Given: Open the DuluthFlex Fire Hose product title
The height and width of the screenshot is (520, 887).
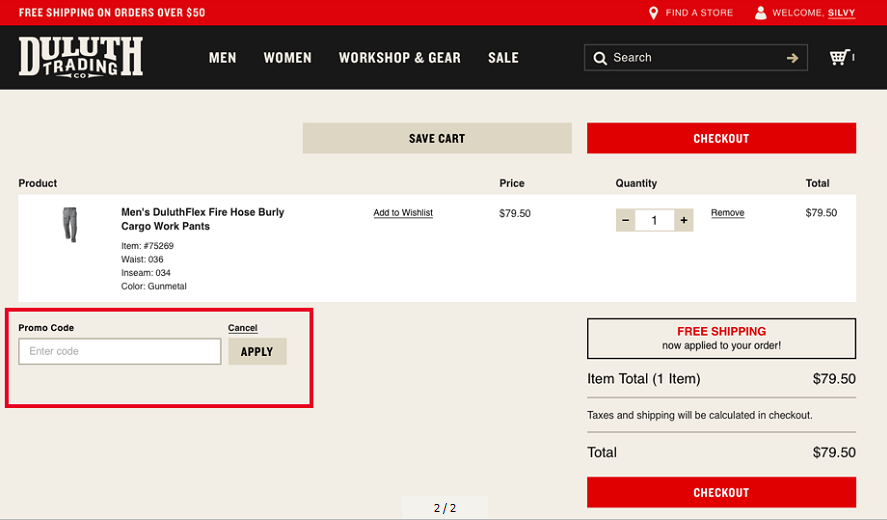Looking at the screenshot, I should [x=203, y=219].
